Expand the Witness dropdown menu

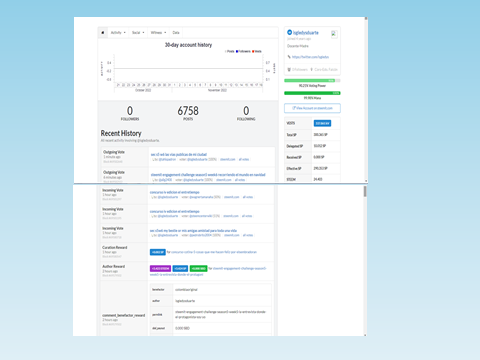tap(158, 33)
